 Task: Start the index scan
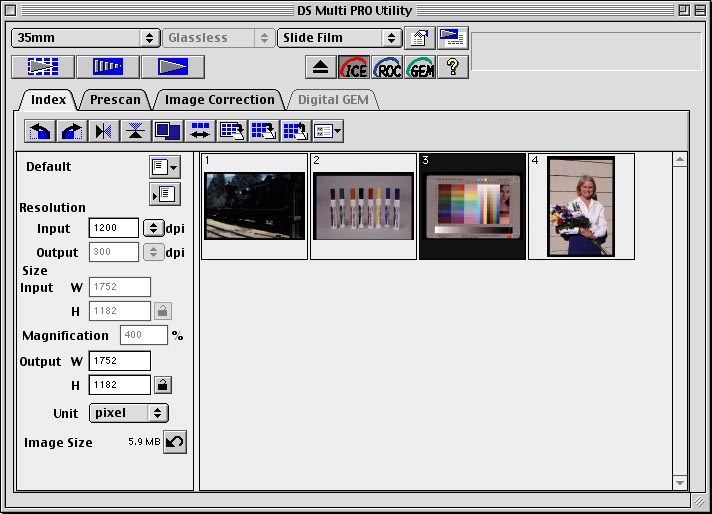pyautogui.click(x=43, y=67)
